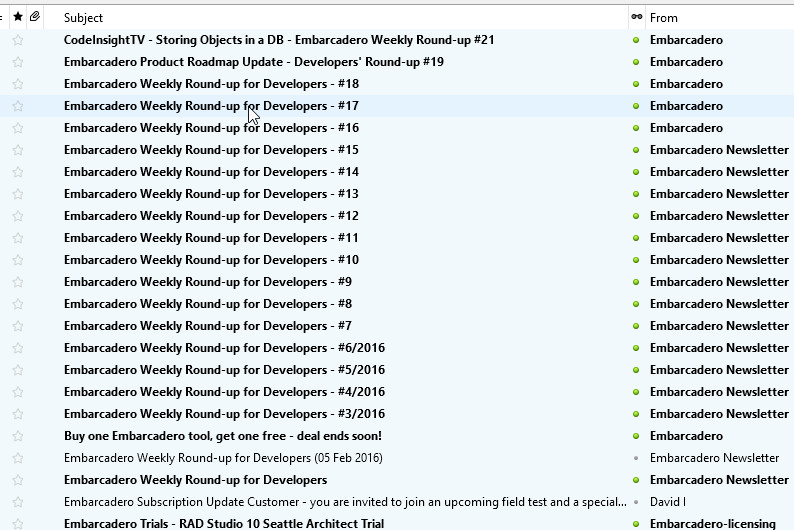Star the Weekly Round-up #9 message
This screenshot has width=794, height=530.
coord(18,282)
